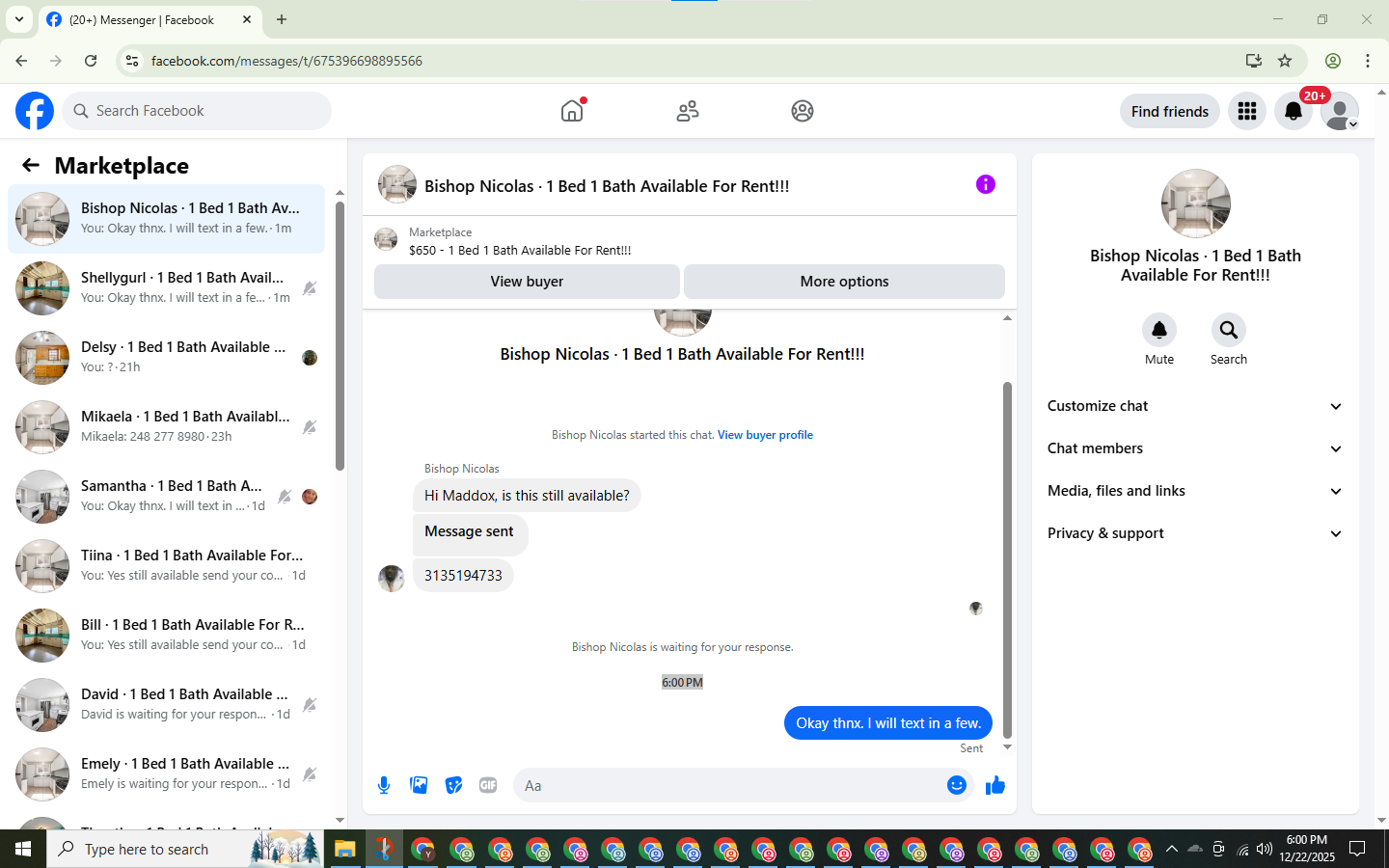Open the Samantha conversation

(166, 497)
